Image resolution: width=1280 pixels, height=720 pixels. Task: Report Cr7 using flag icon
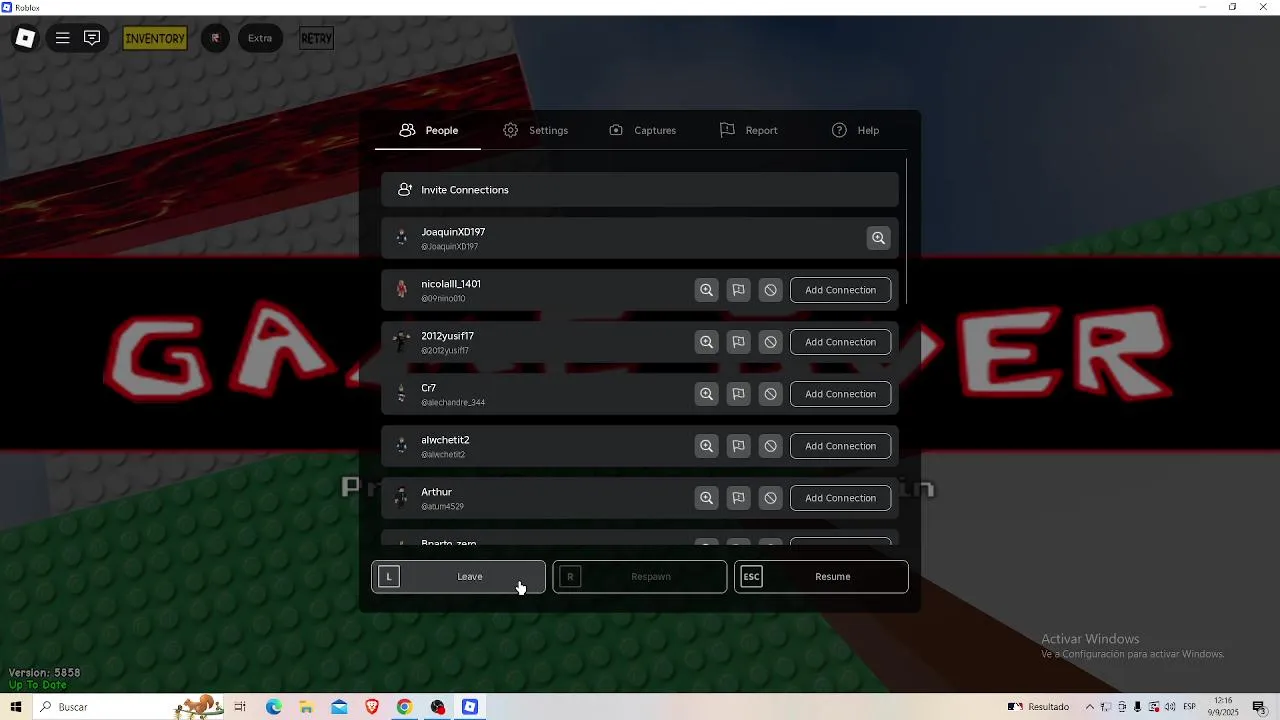tap(738, 394)
